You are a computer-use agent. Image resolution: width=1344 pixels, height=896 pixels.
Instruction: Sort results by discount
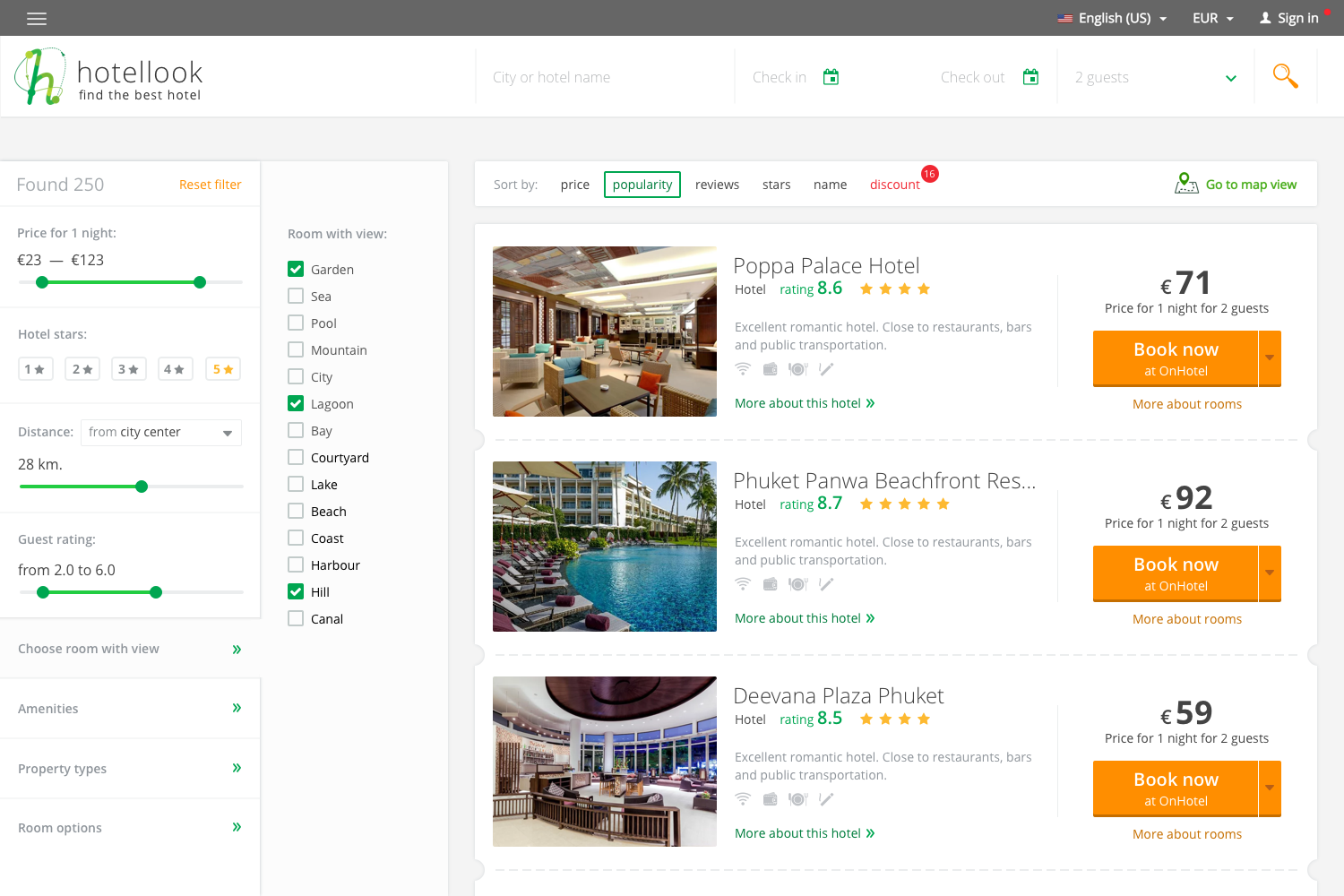pos(894,185)
